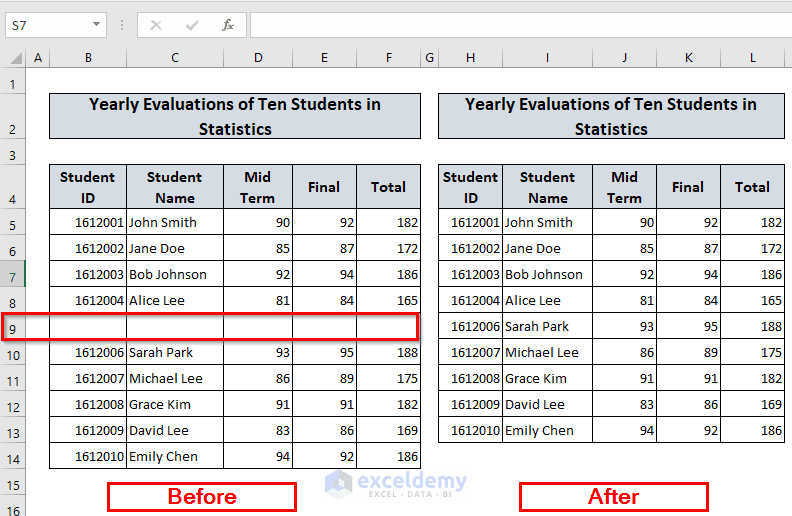Click cell 'David Lee' in column C

[175, 430]
